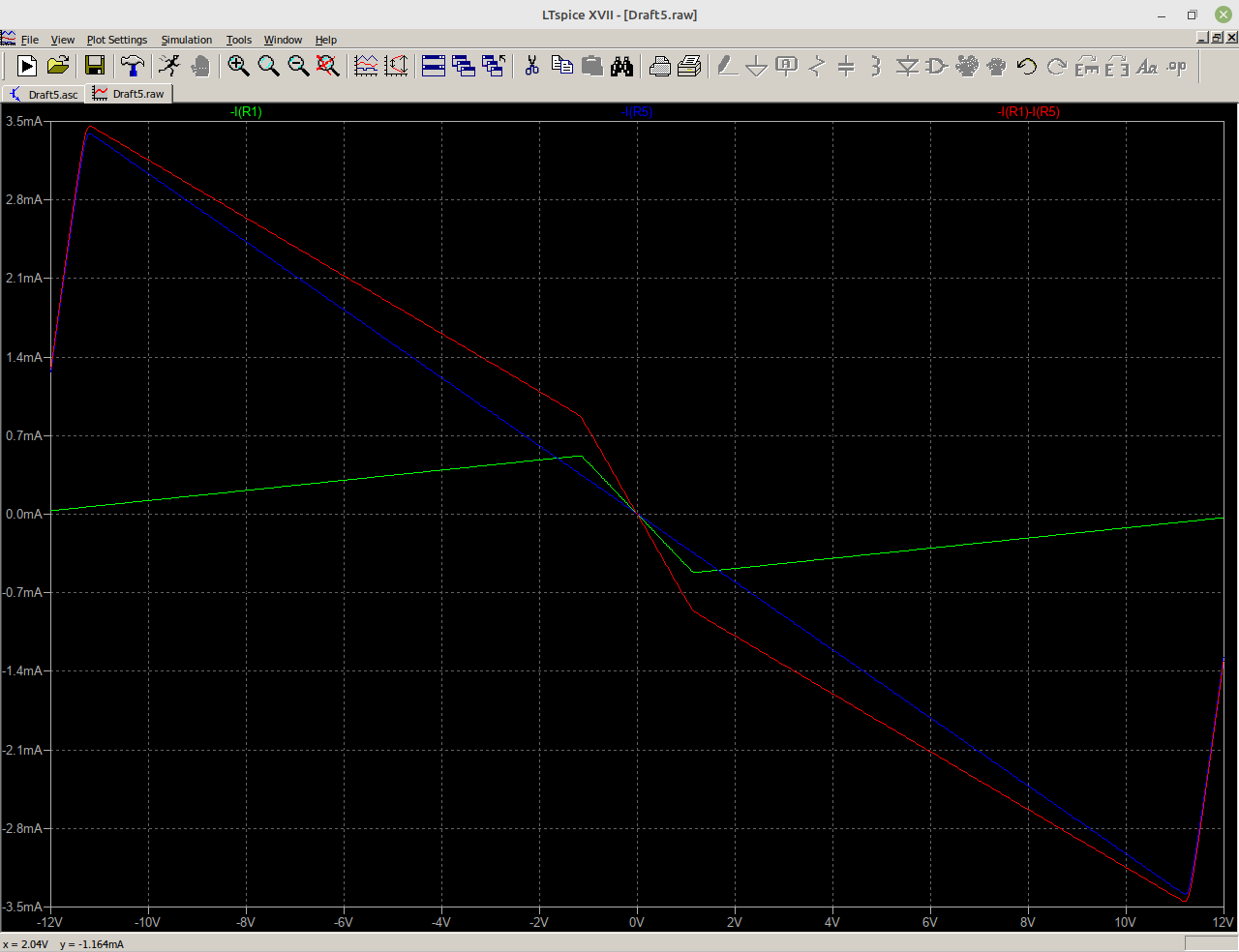
Task: Switch to the Draft5.asc tab
Action: pos(44,94)
